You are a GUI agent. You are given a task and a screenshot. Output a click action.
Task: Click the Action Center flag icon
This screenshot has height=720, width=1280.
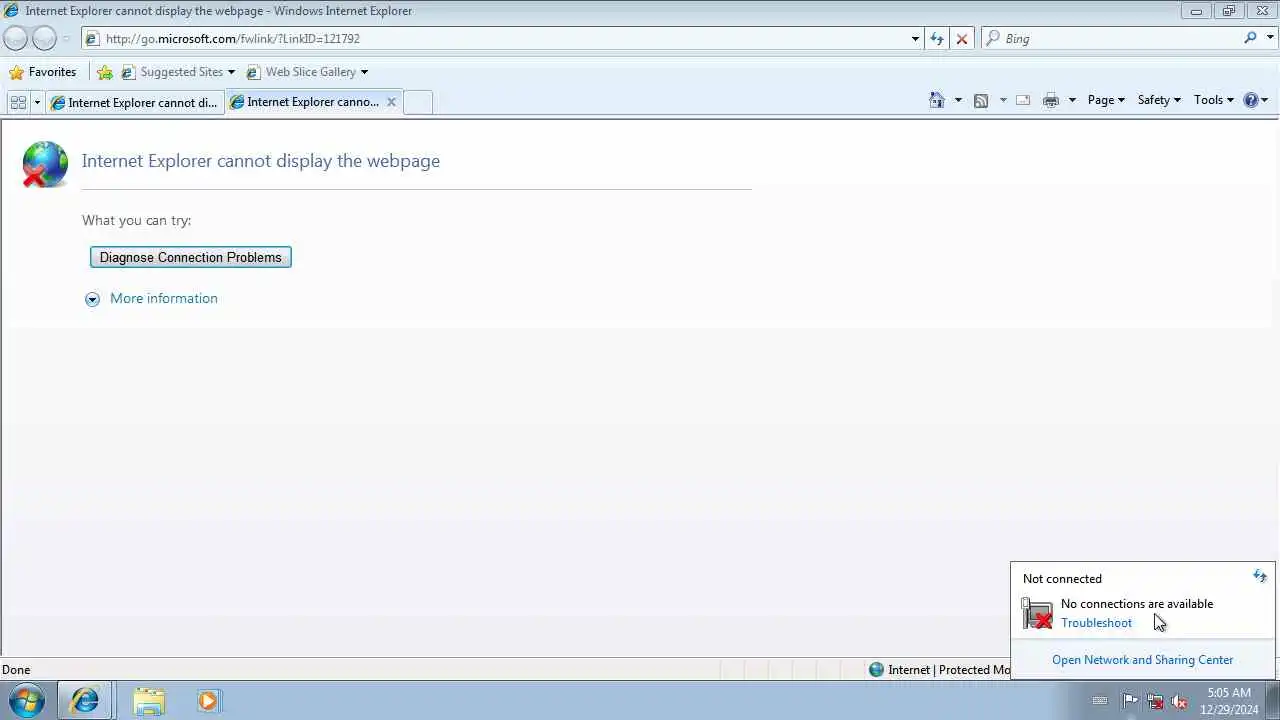point(1130,701)
